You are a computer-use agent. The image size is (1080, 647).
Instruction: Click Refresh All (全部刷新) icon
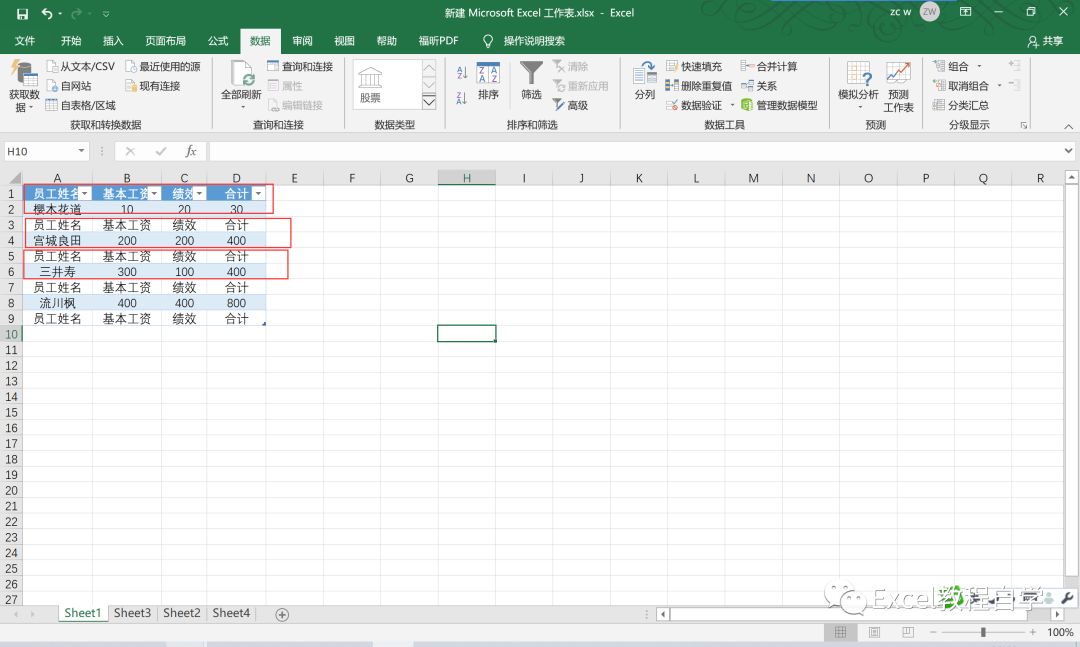pyautogui.click(x=241, y=75)
